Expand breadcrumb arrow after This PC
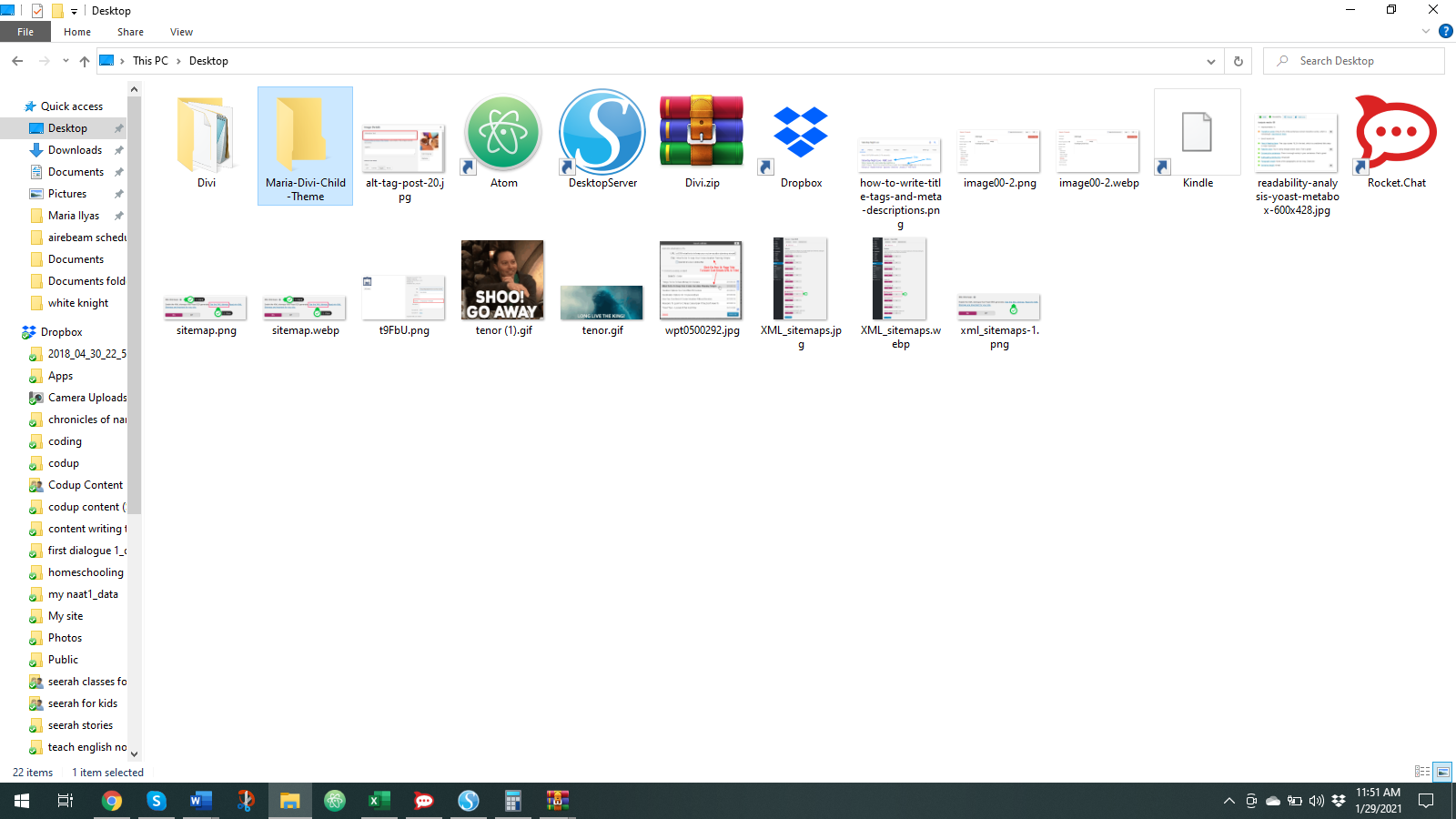 point(178,61)
